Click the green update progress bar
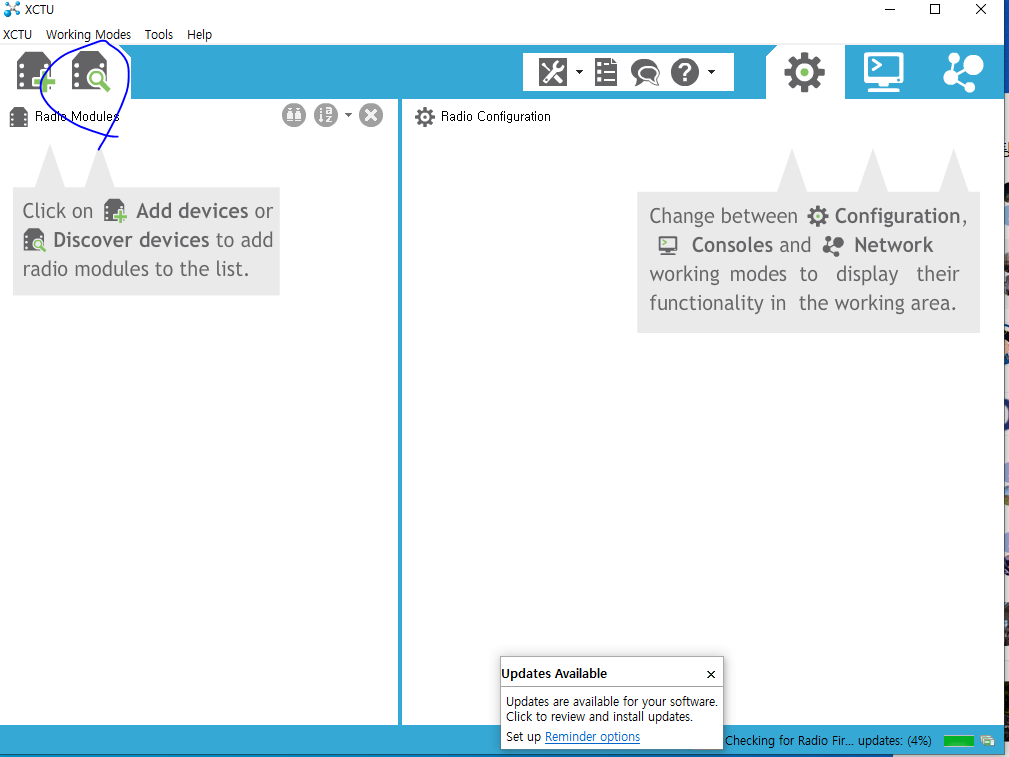 [959, 741]
